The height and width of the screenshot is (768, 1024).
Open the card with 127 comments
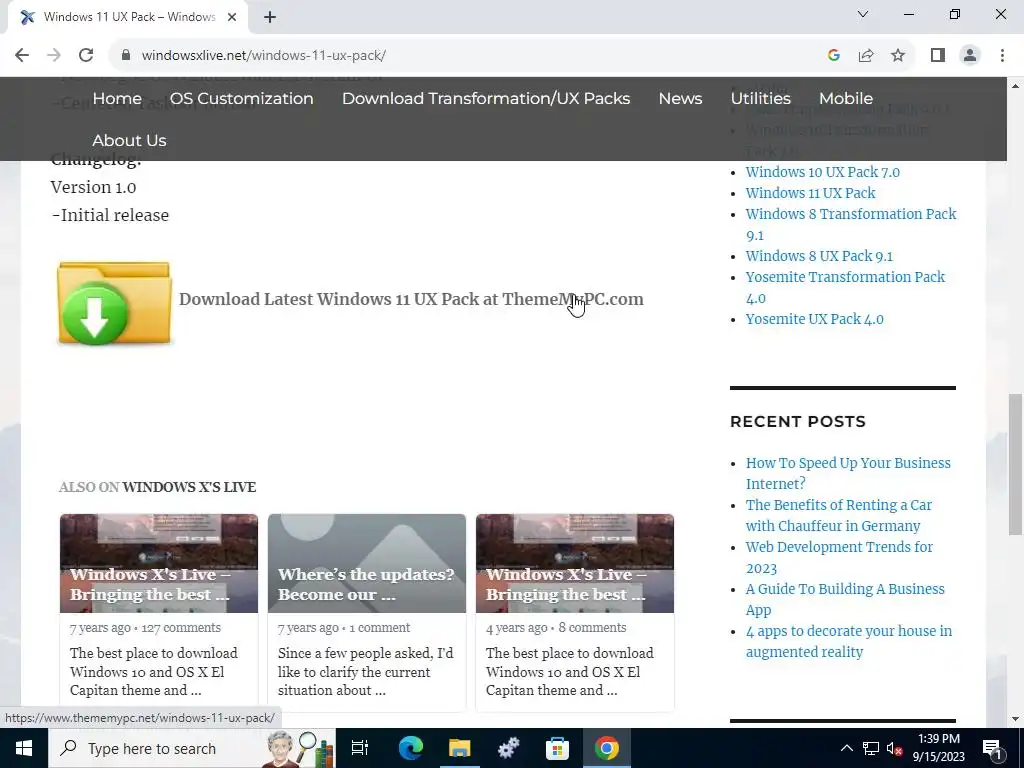pyautogui.click(x=159, y=613)
